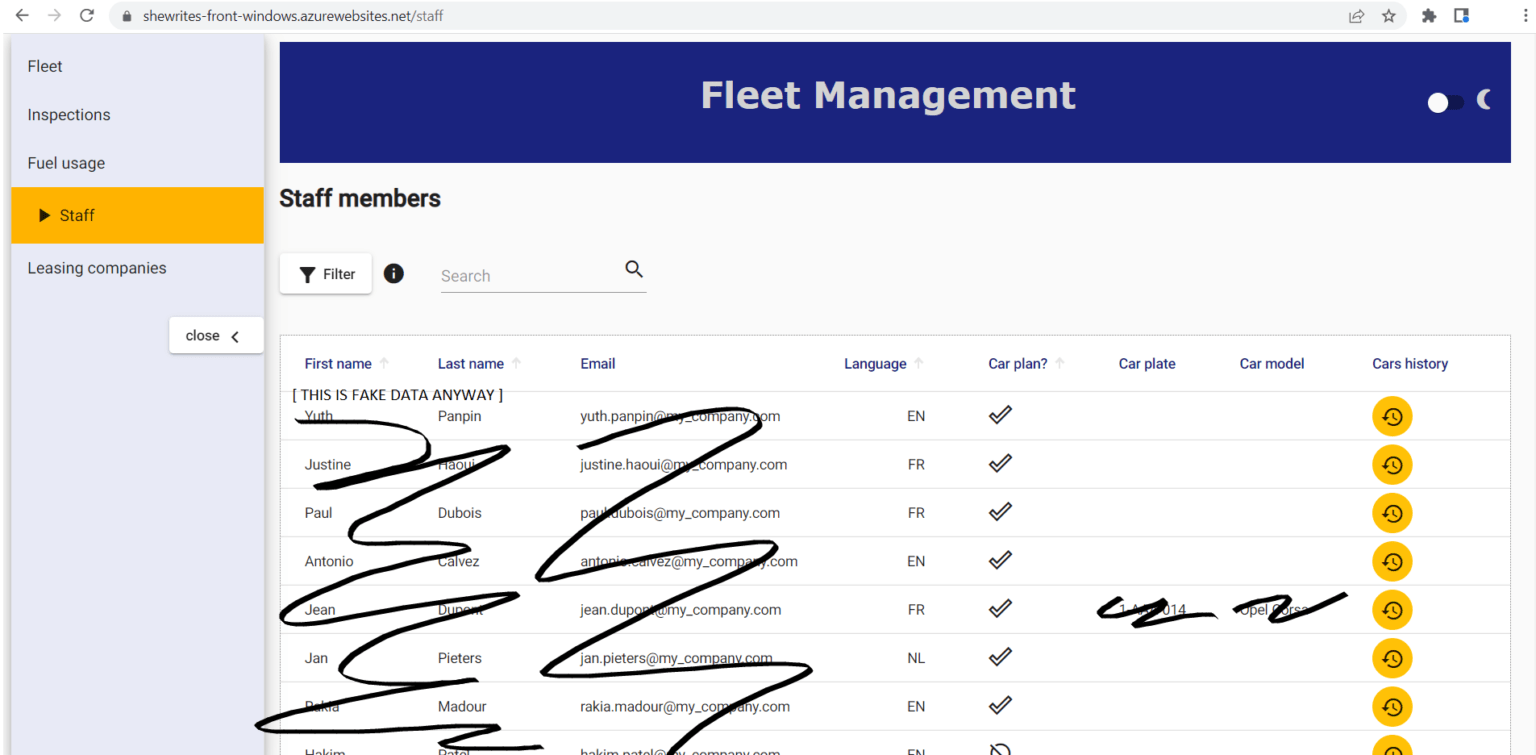This screenshot has height=755, width=1536.
Task: Click the moon icon in the header
Action: 1482,100
